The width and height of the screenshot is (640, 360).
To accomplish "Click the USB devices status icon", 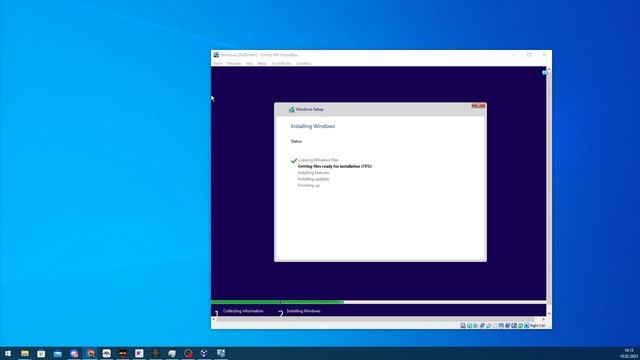I will tap(488, 326).
